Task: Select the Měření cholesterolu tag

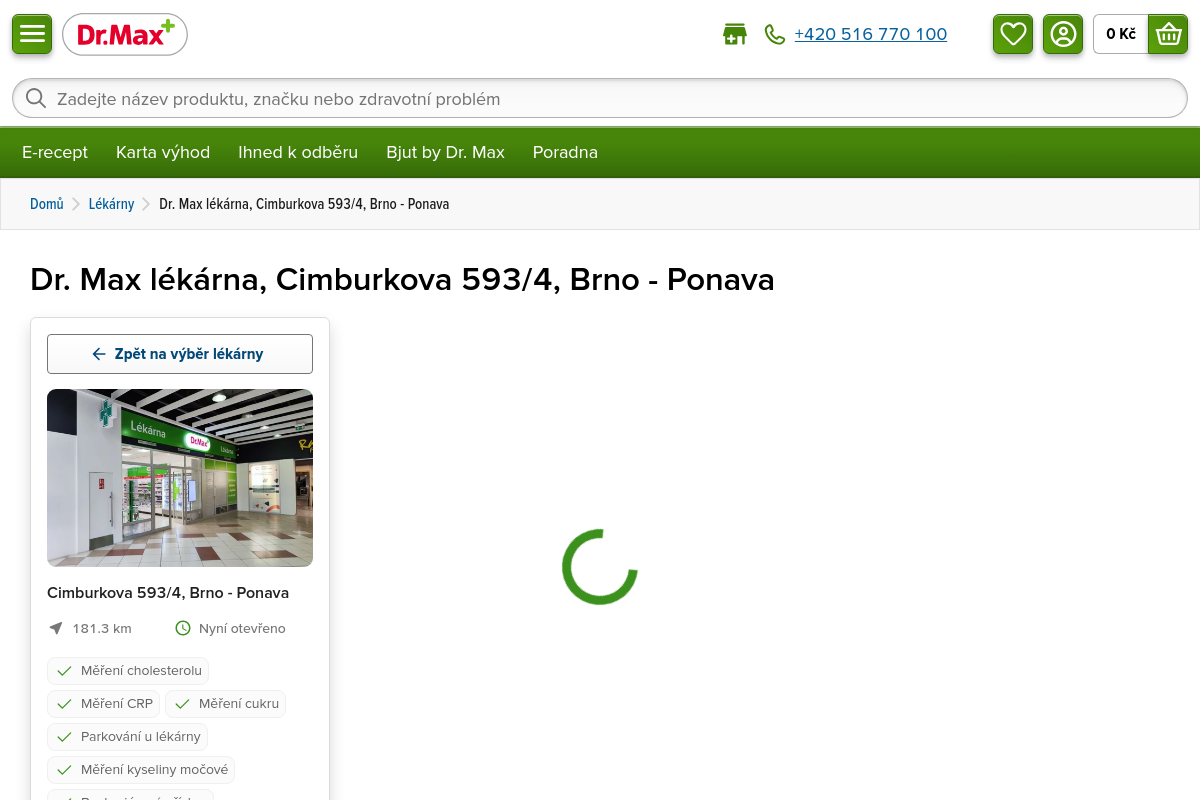Action: pyautogui.click(x=128, y=671)
